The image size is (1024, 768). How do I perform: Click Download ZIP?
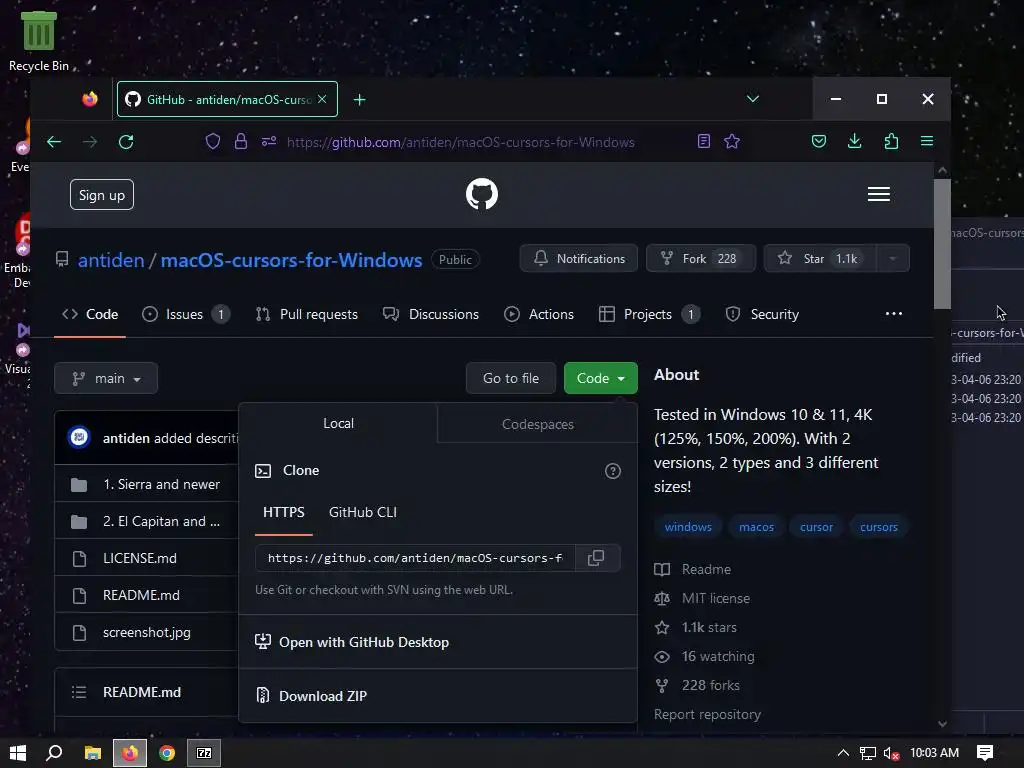click(x=323, y=696)
